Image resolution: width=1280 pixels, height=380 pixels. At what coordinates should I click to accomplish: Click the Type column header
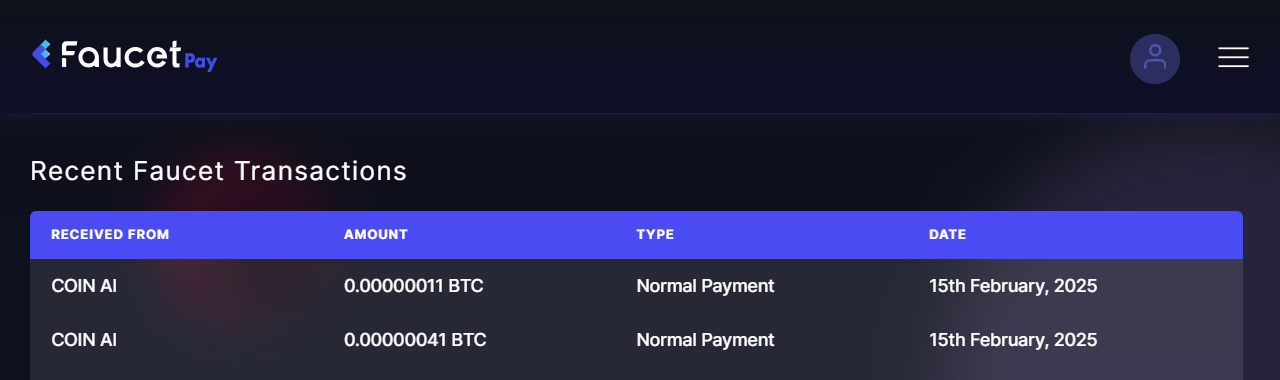pos(655,235)
